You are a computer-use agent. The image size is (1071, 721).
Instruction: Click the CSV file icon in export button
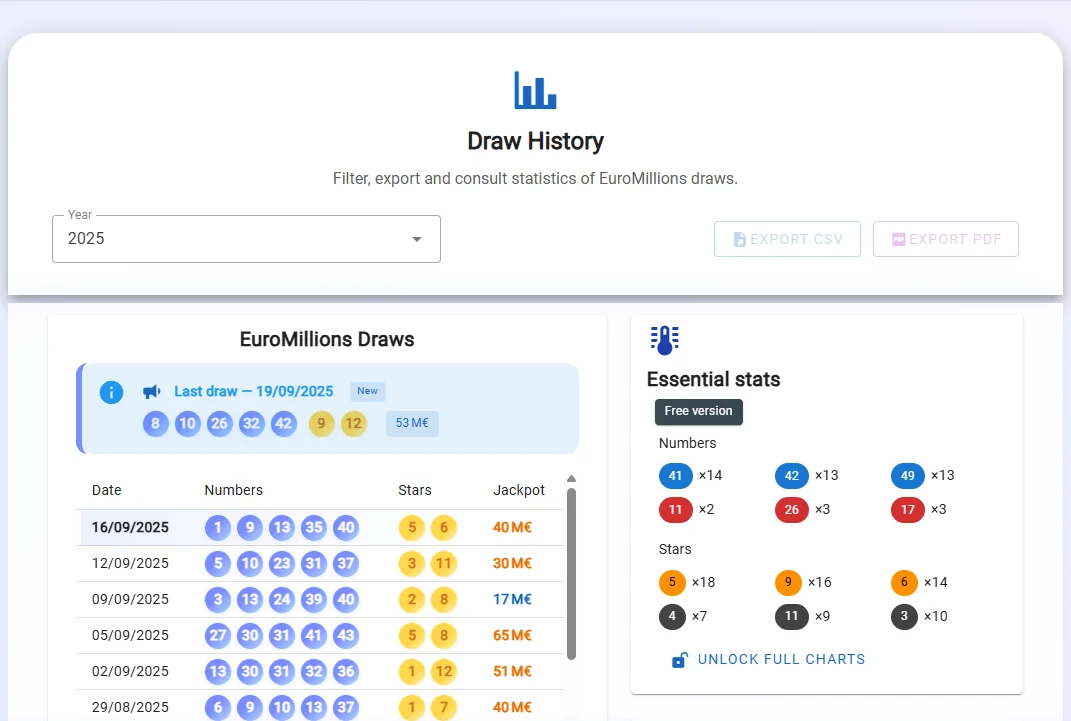(740, 240)
